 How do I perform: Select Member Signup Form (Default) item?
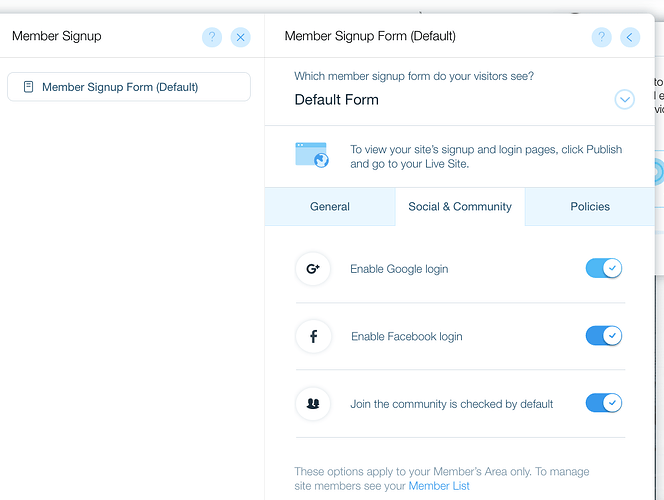[x=129, y=87]
